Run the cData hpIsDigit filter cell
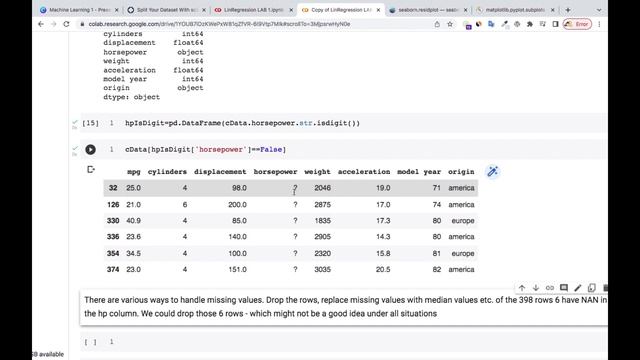This screenshot has width=640, height=360. point(90,149)
